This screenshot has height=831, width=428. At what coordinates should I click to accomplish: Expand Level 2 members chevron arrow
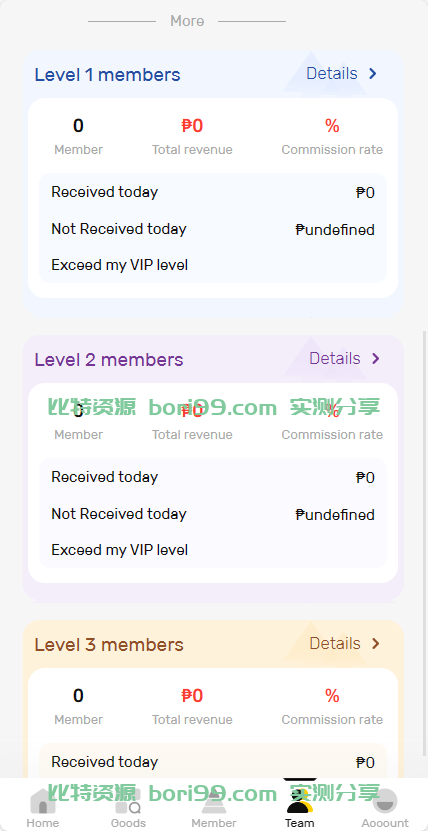point(376,359)
